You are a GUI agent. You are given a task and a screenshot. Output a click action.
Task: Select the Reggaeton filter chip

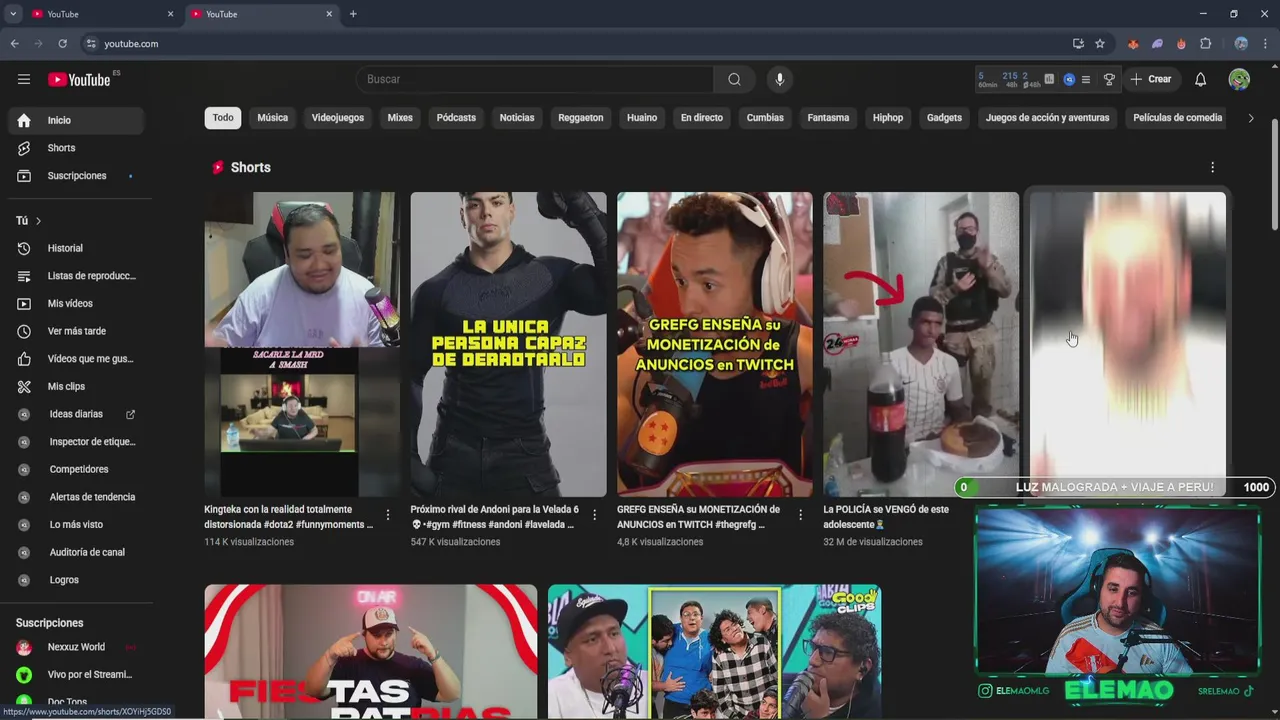(580, 118)
